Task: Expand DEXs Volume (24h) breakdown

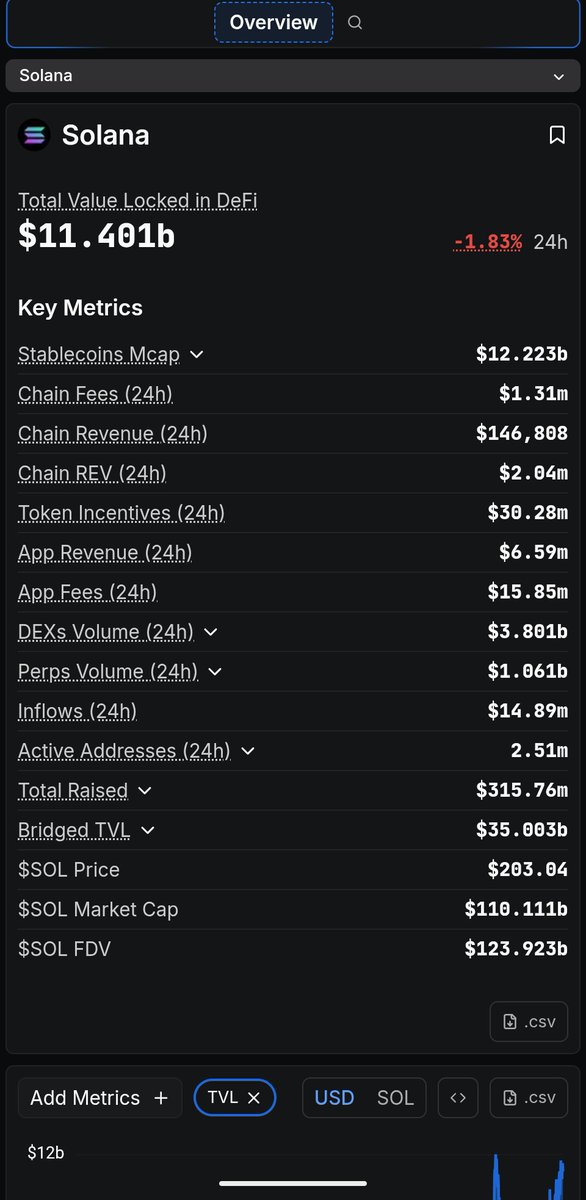Action: tap(210, 632)
